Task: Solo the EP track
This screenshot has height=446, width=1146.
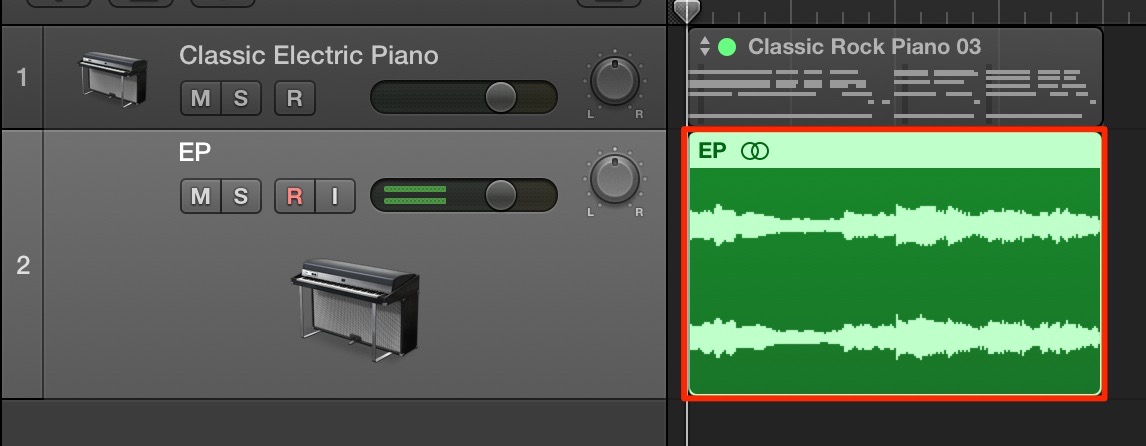Action: tap(240, 196)
